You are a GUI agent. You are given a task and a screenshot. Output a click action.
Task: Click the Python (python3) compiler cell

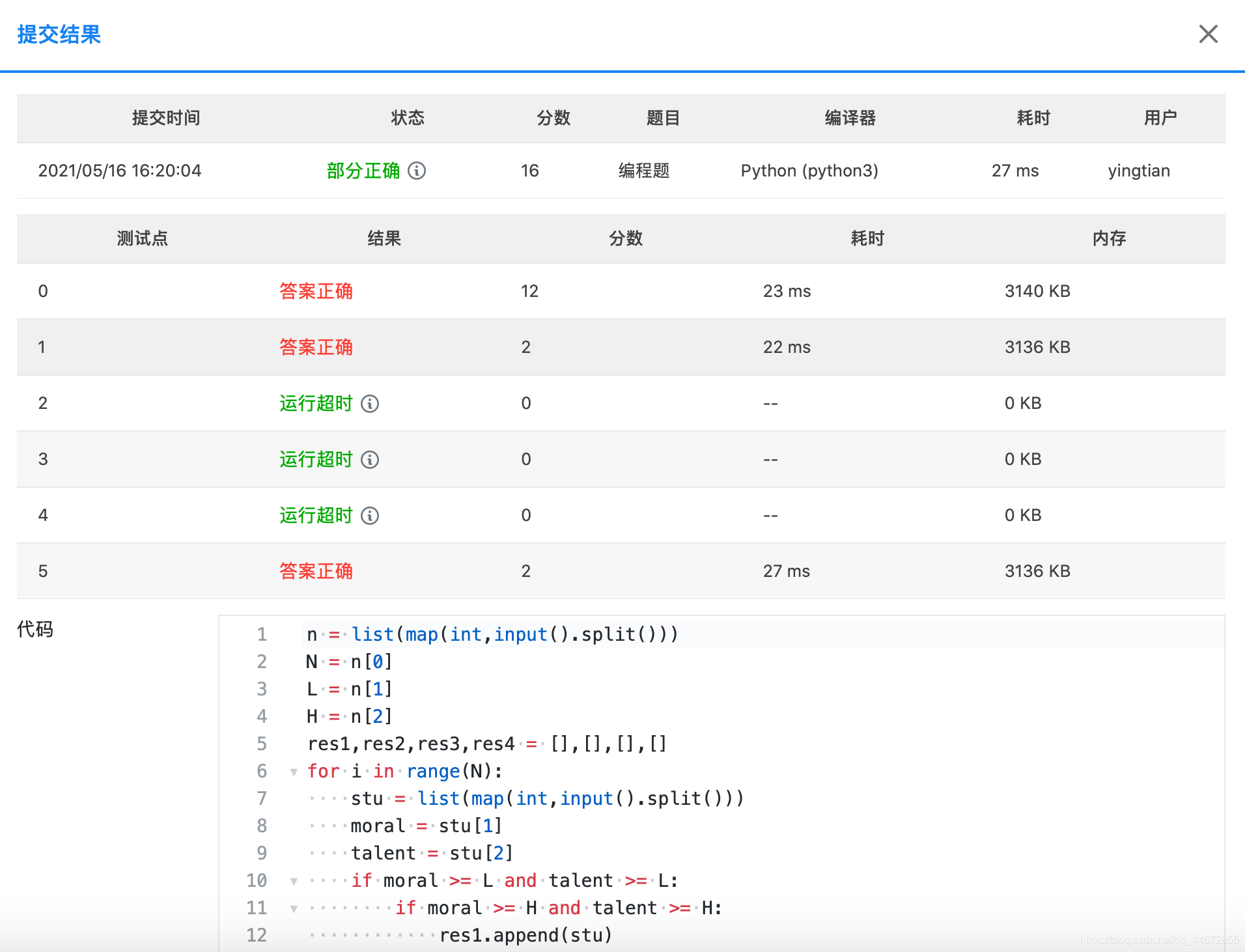(x=809, y=171)
